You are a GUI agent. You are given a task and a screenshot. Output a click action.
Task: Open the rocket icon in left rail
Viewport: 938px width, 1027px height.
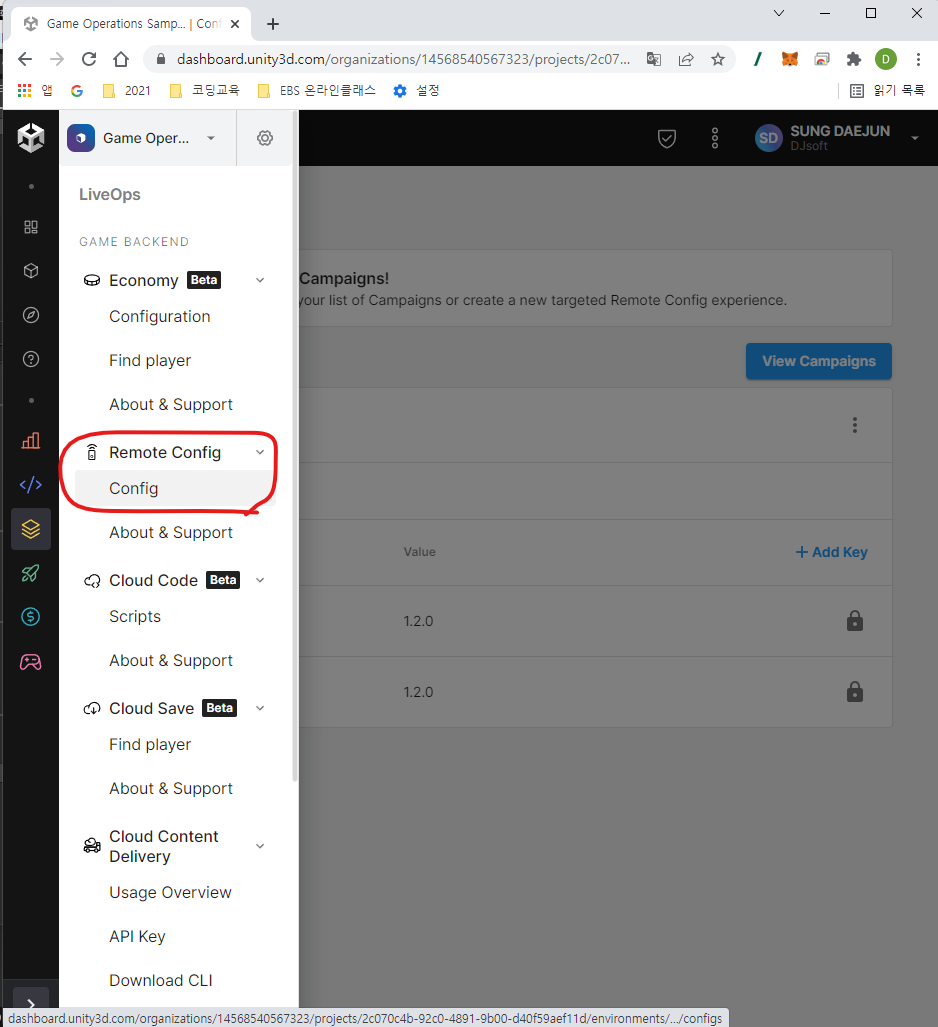pyautogui.click(x=31, y=573)
